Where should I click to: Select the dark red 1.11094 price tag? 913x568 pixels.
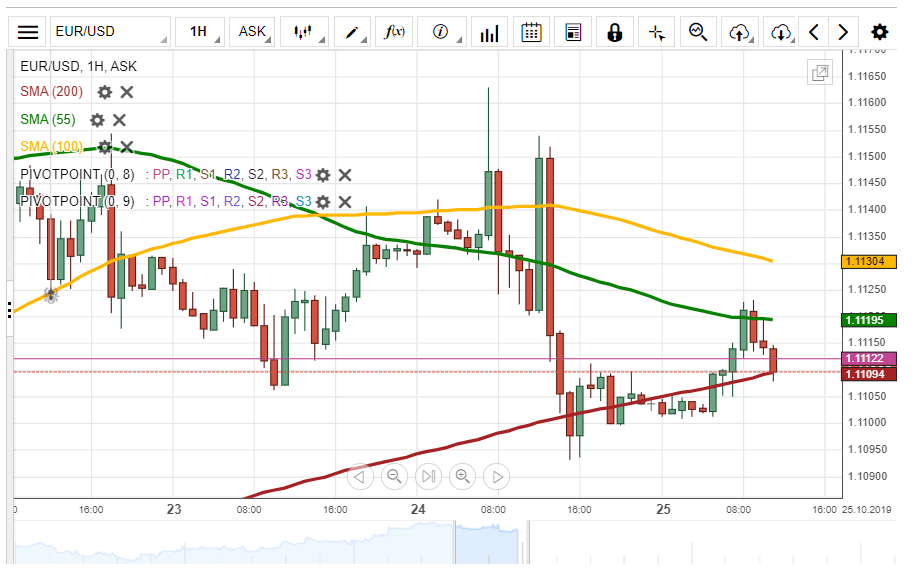pos(869,374)
